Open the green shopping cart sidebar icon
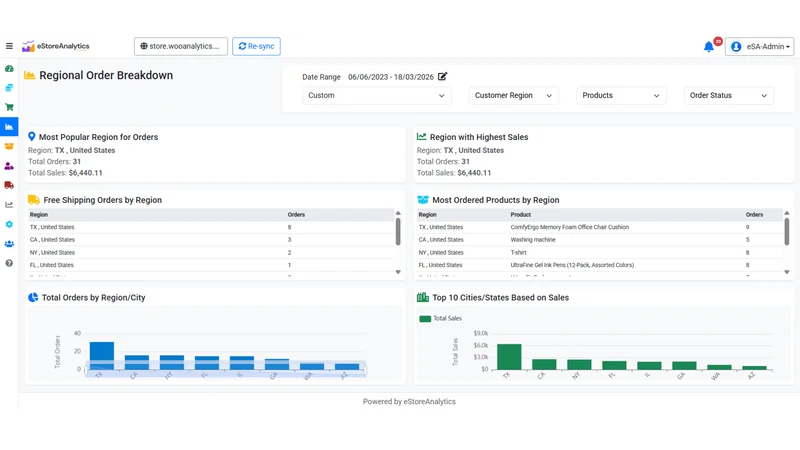The height and width of the screenshot is (450, 800). click(x=9, y=107)
